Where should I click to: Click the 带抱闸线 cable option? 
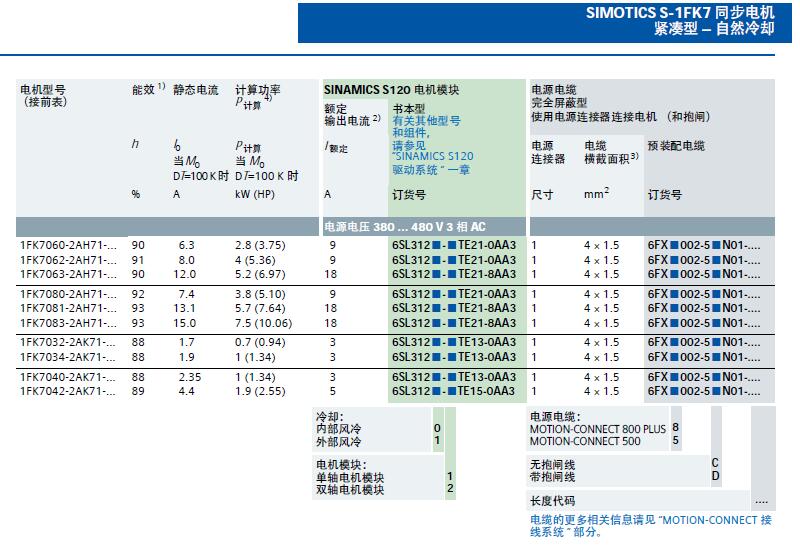(x=553, y=476)
